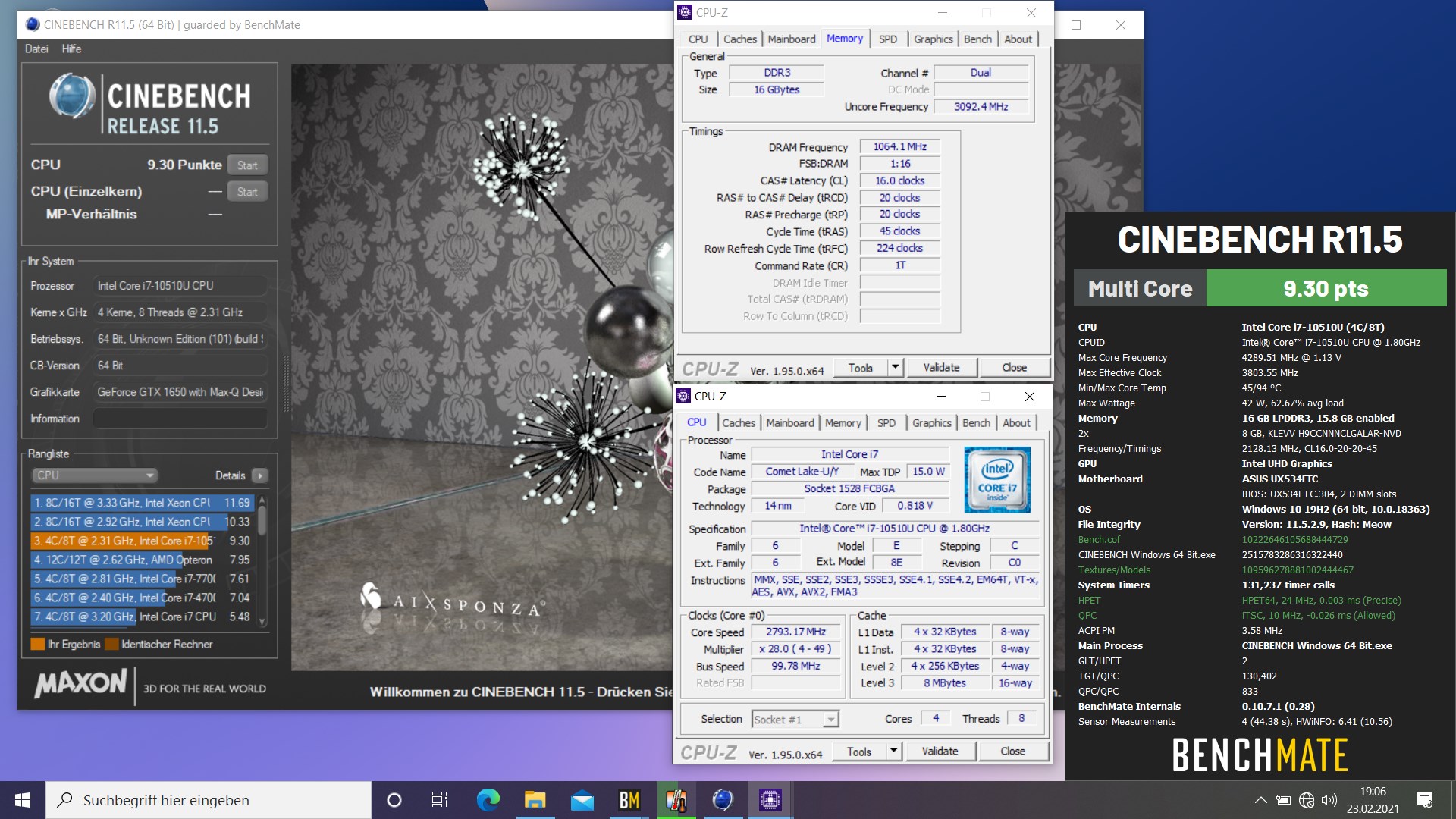The height and width of the screenshot is (819, 1456).
Task: Open Cortana circle icon in taskbar
Action: (x=394, y=800)
